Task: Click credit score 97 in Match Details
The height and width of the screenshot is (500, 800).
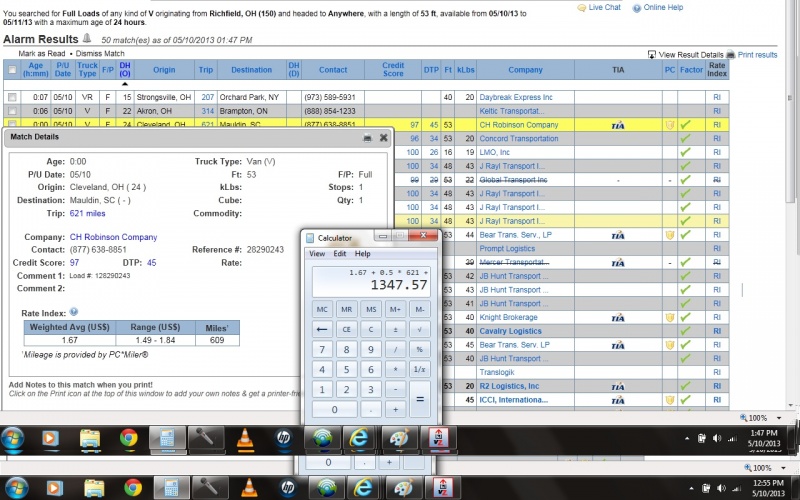Action: tap(74, 262)
